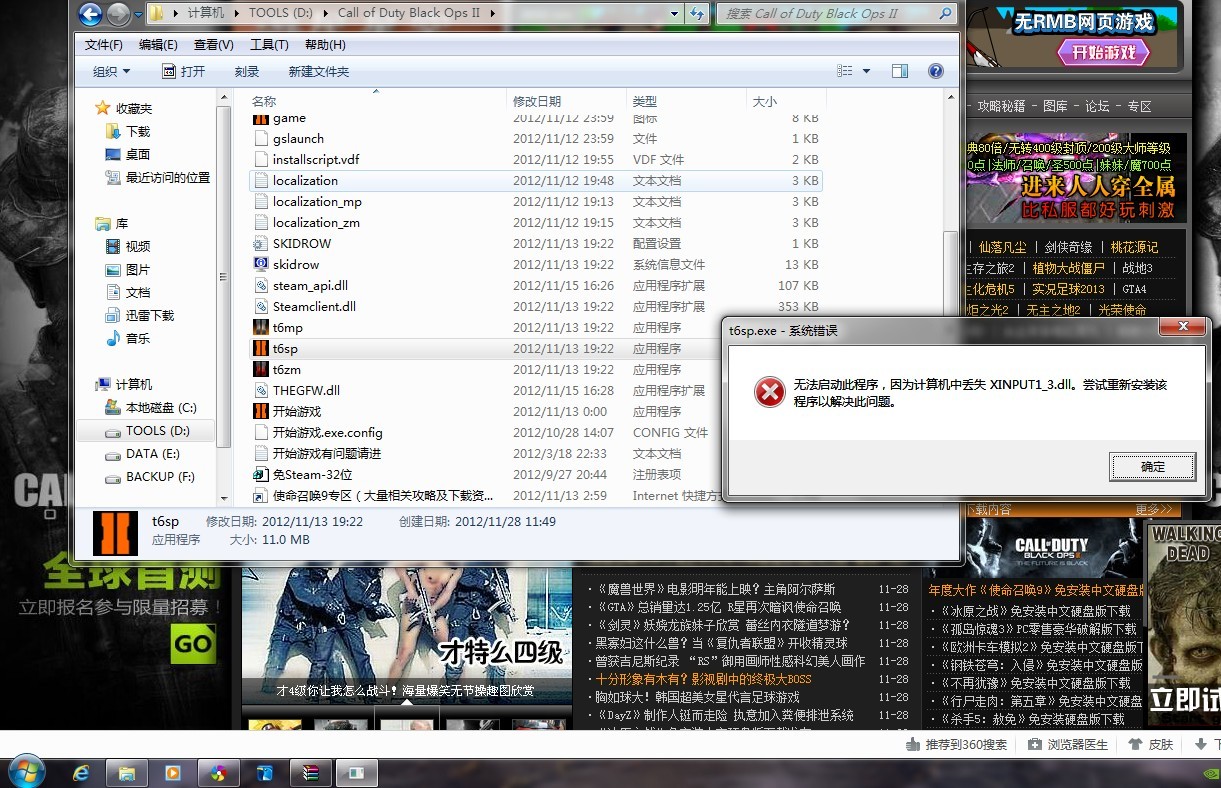Launch Internet Explorer from the taskbar
Screen dimensions: 1221x788
coord(81,772)
